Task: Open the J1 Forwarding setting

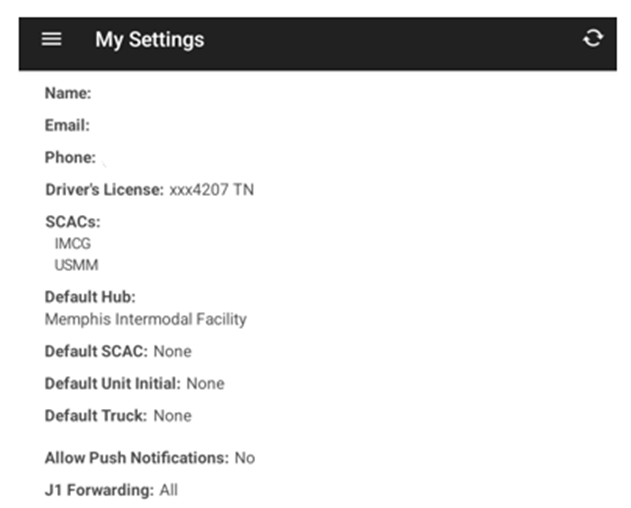Action: [111, 490]
